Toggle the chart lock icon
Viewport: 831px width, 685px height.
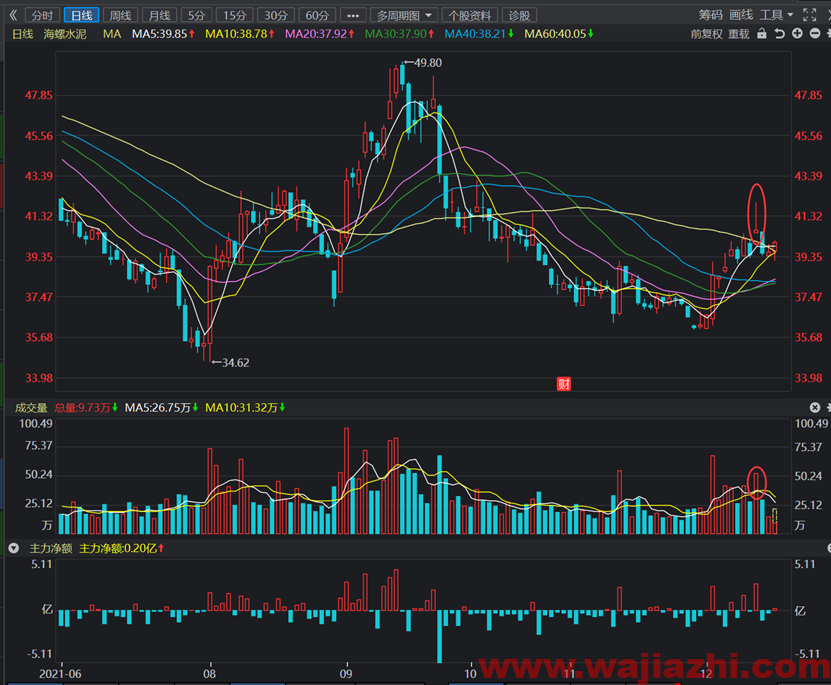762,33
